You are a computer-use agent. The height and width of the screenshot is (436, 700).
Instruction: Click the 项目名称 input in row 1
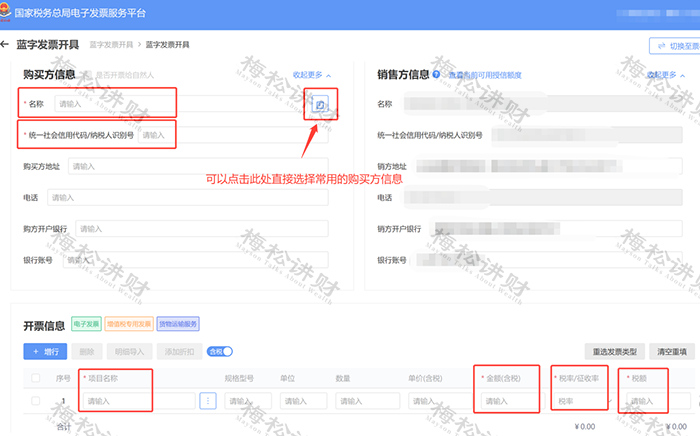tap(139, 401)
